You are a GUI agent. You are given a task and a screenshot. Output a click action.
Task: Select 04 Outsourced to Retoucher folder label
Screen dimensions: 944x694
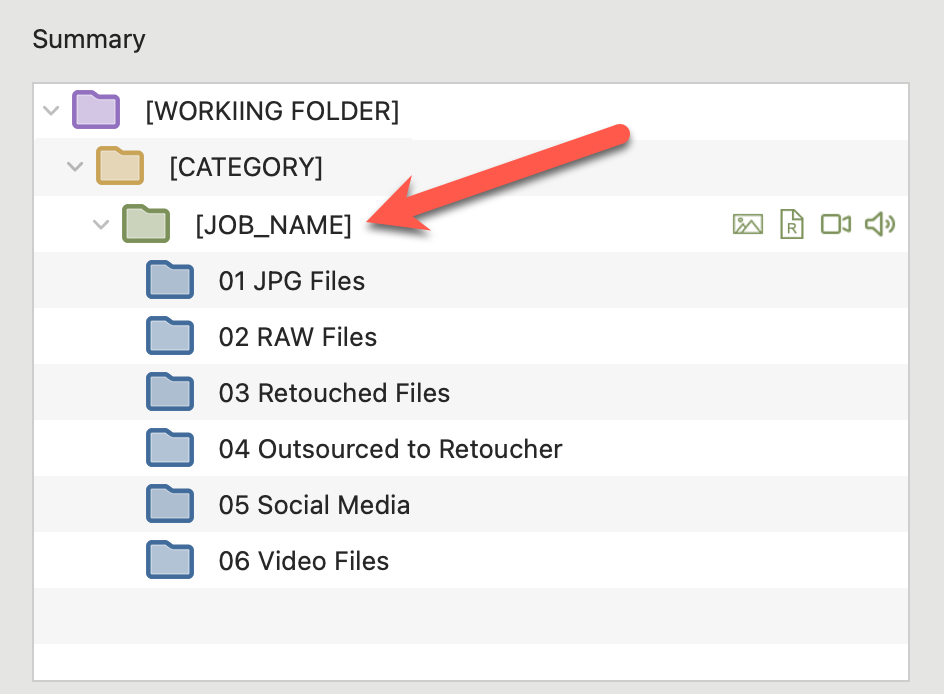coord(390,449)
